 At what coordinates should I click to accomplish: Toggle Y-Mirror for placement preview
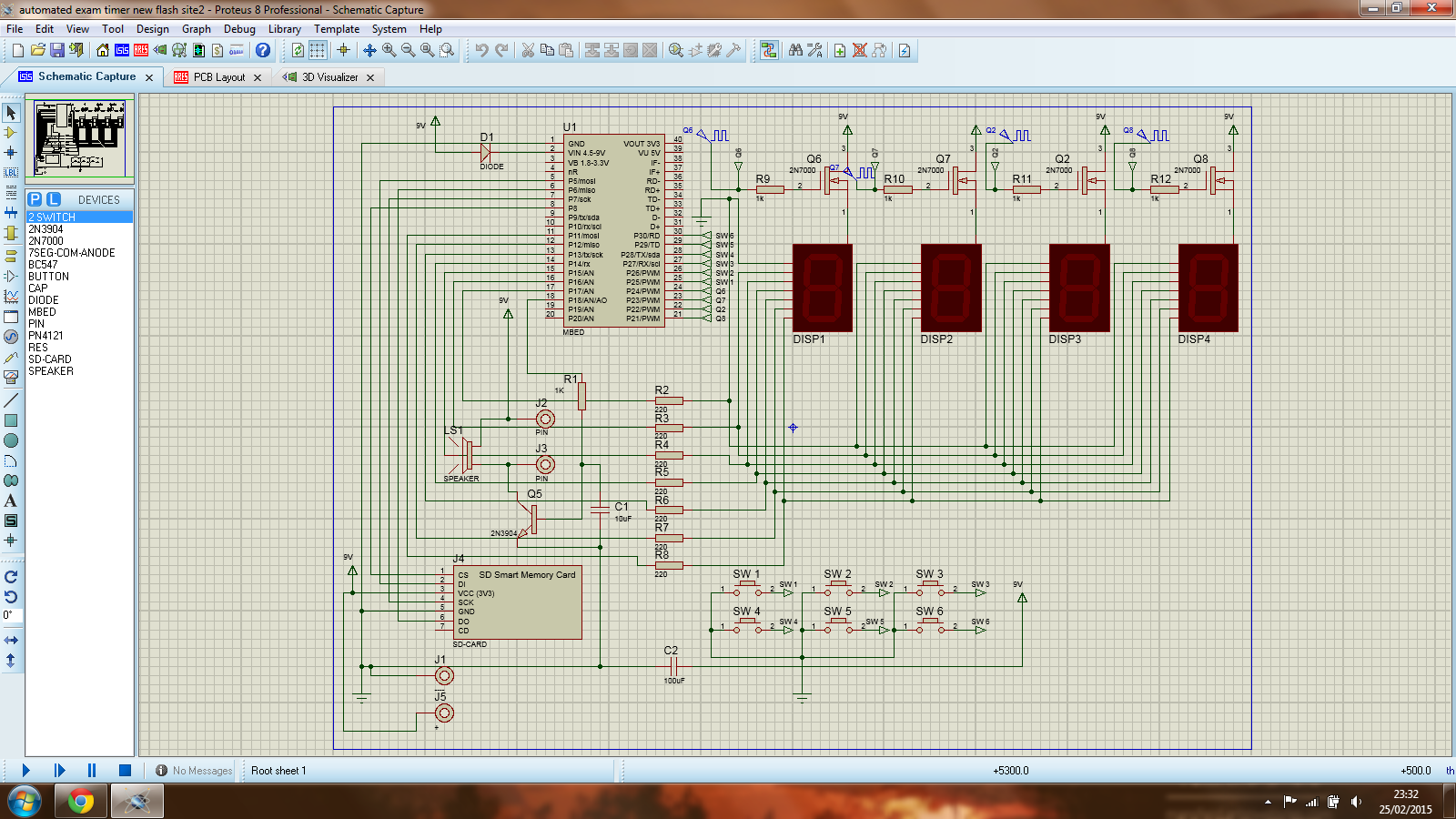pos(12,661)
